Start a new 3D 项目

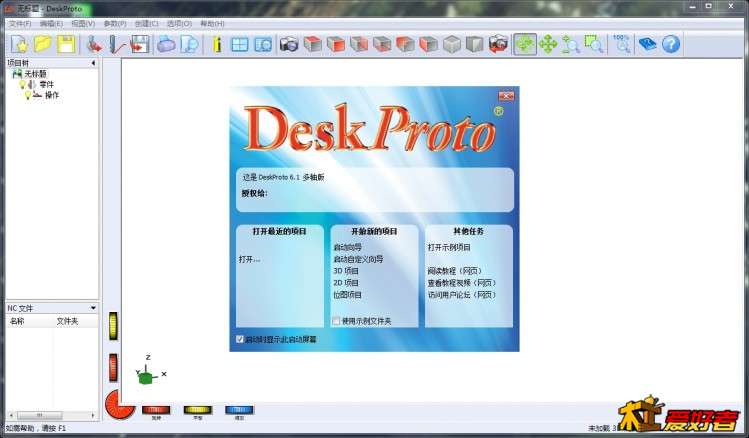(346, 271)
